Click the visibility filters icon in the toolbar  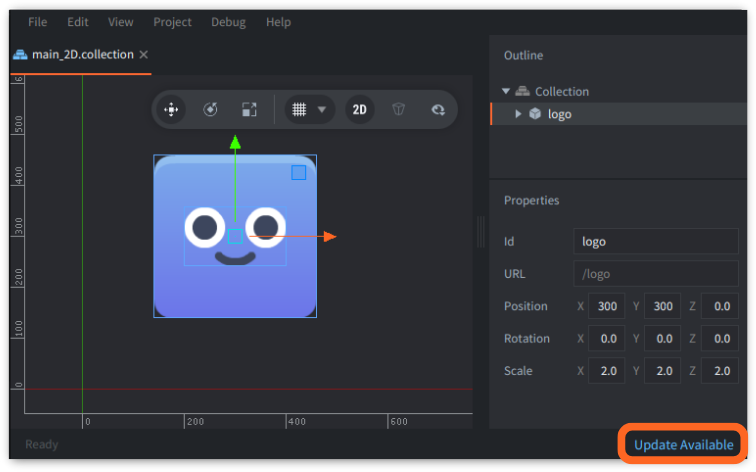(437, 110)
